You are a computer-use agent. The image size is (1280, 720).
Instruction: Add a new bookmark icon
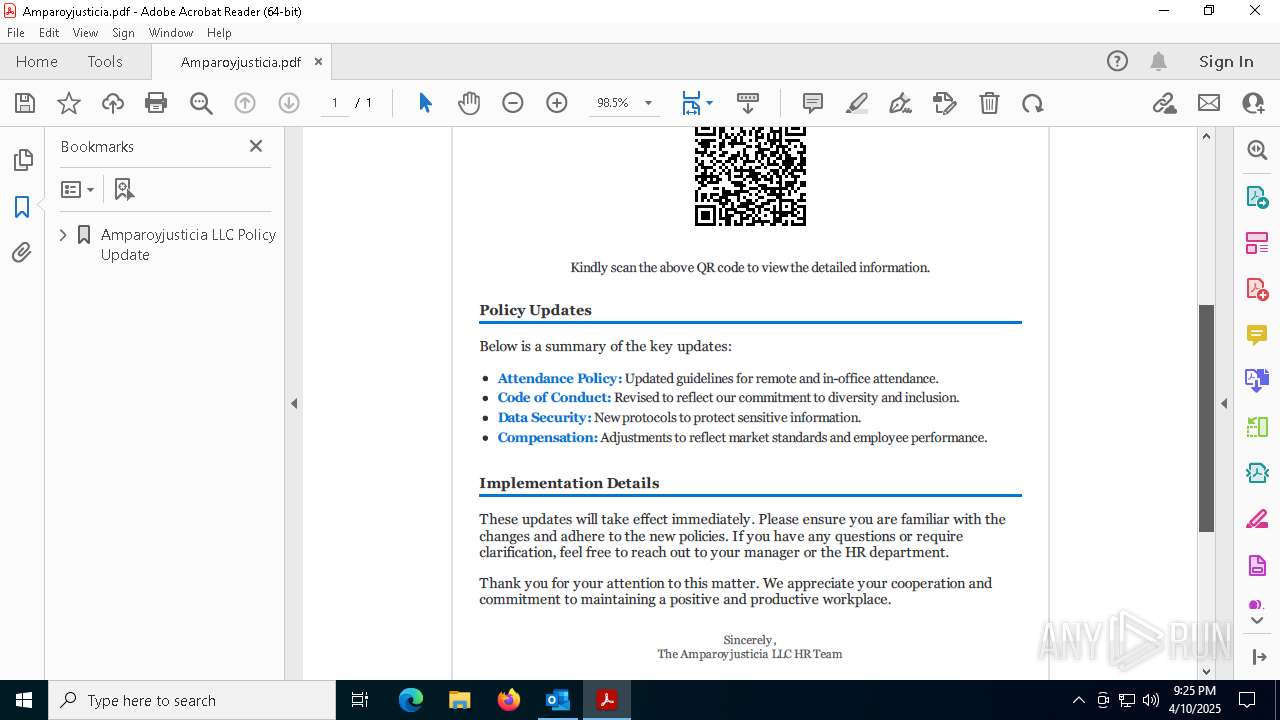click(124, 189)
